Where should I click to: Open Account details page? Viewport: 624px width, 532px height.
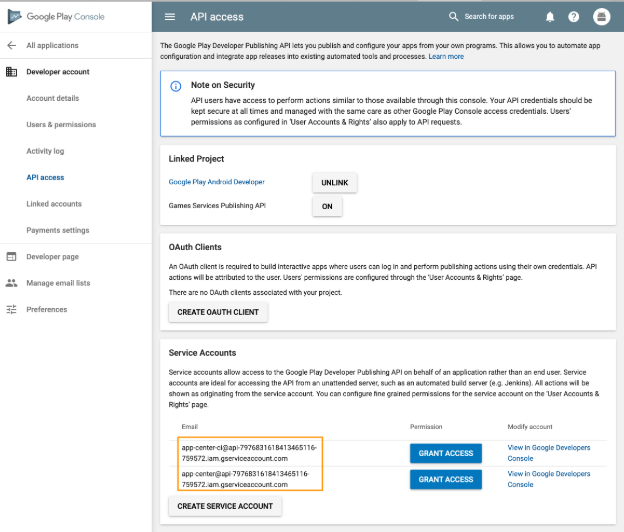click(53, 98)
